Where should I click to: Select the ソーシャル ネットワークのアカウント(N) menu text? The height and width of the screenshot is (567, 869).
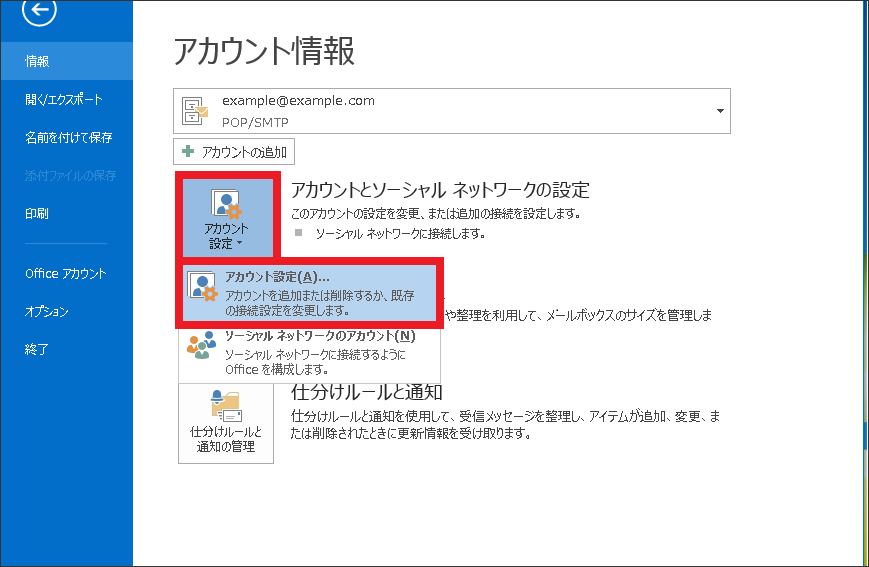319,336
